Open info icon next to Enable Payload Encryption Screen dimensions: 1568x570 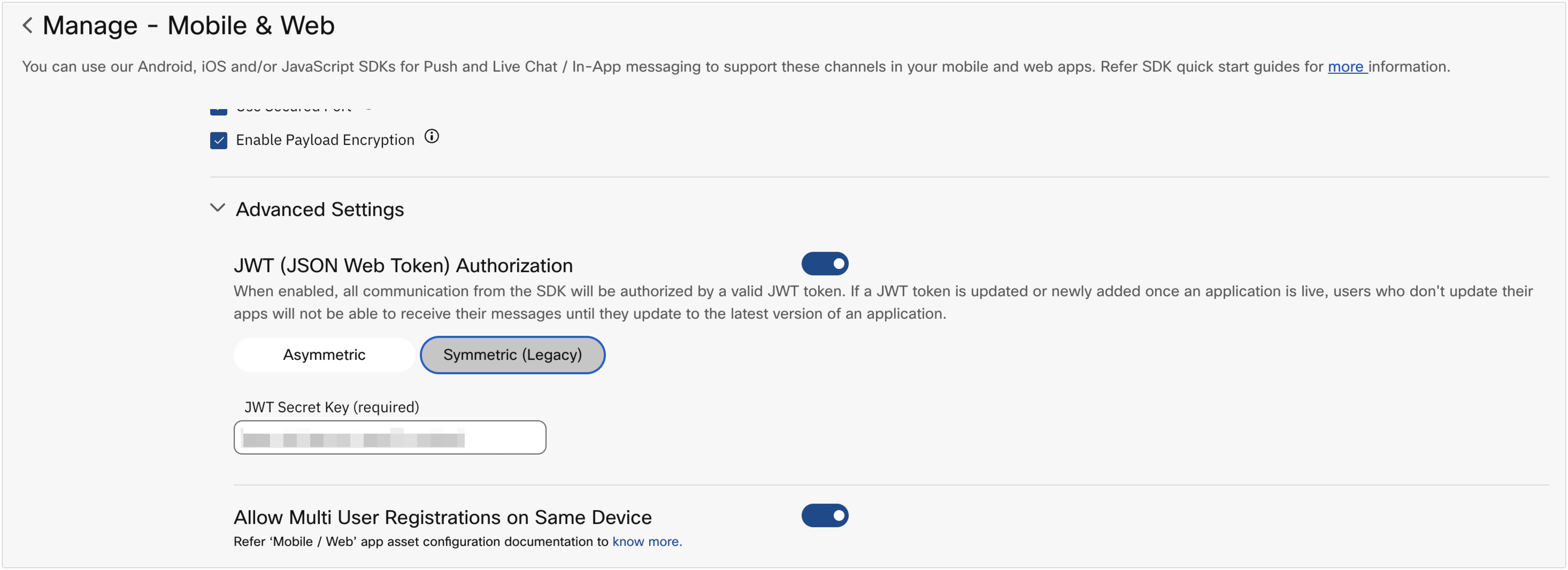tap(432, 136)
